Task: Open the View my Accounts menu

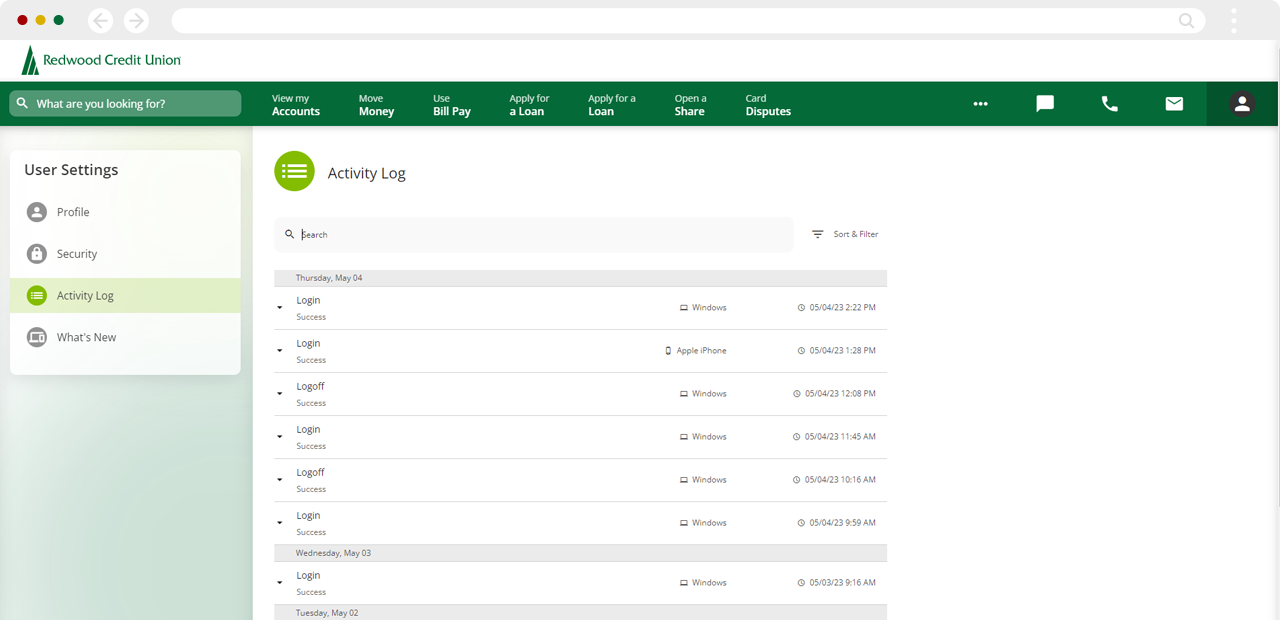Action: click(296, 105)
